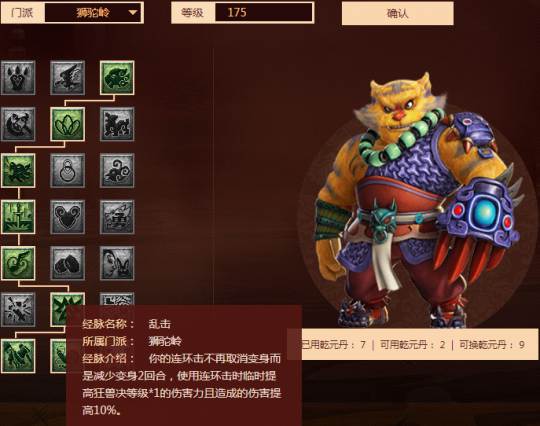Select the green dragon beast skill icon
Viewport: 540px width, 426px height.
tap(18, 170)
